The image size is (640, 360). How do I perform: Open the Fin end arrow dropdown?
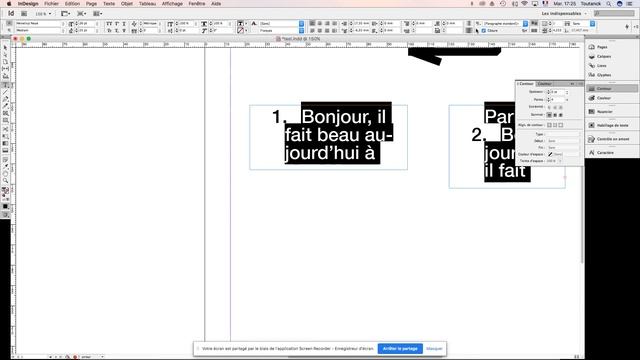(x=563, y=147)
